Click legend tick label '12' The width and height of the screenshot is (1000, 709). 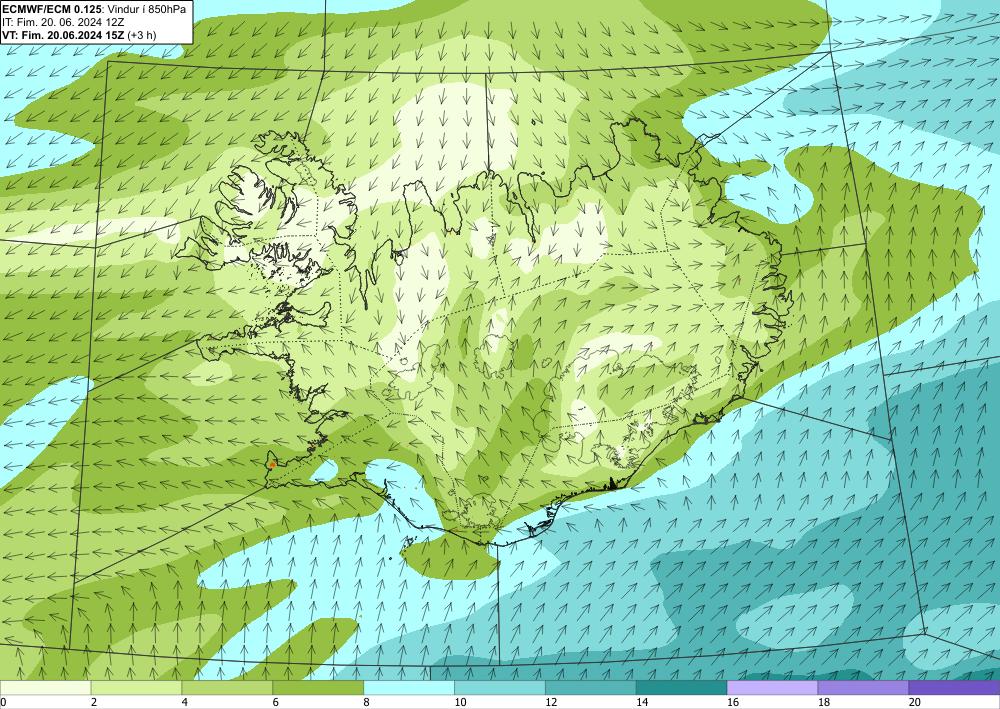pyautogui.click(x=551, y=703)
